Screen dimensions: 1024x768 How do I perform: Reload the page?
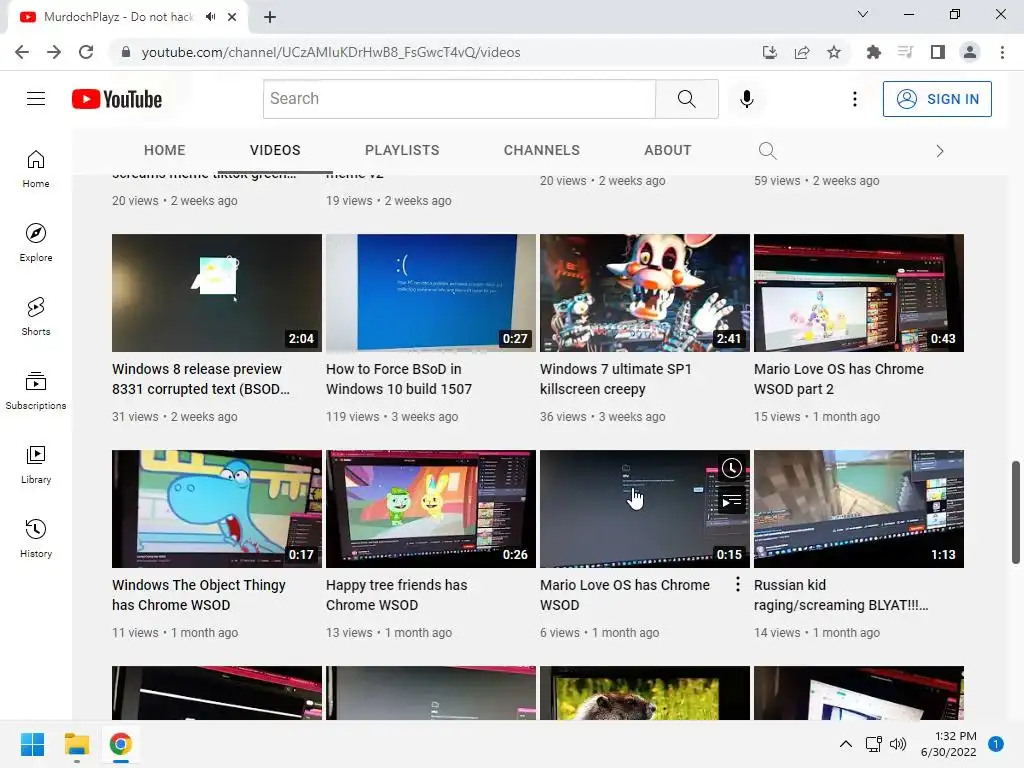tap(86, 52)
